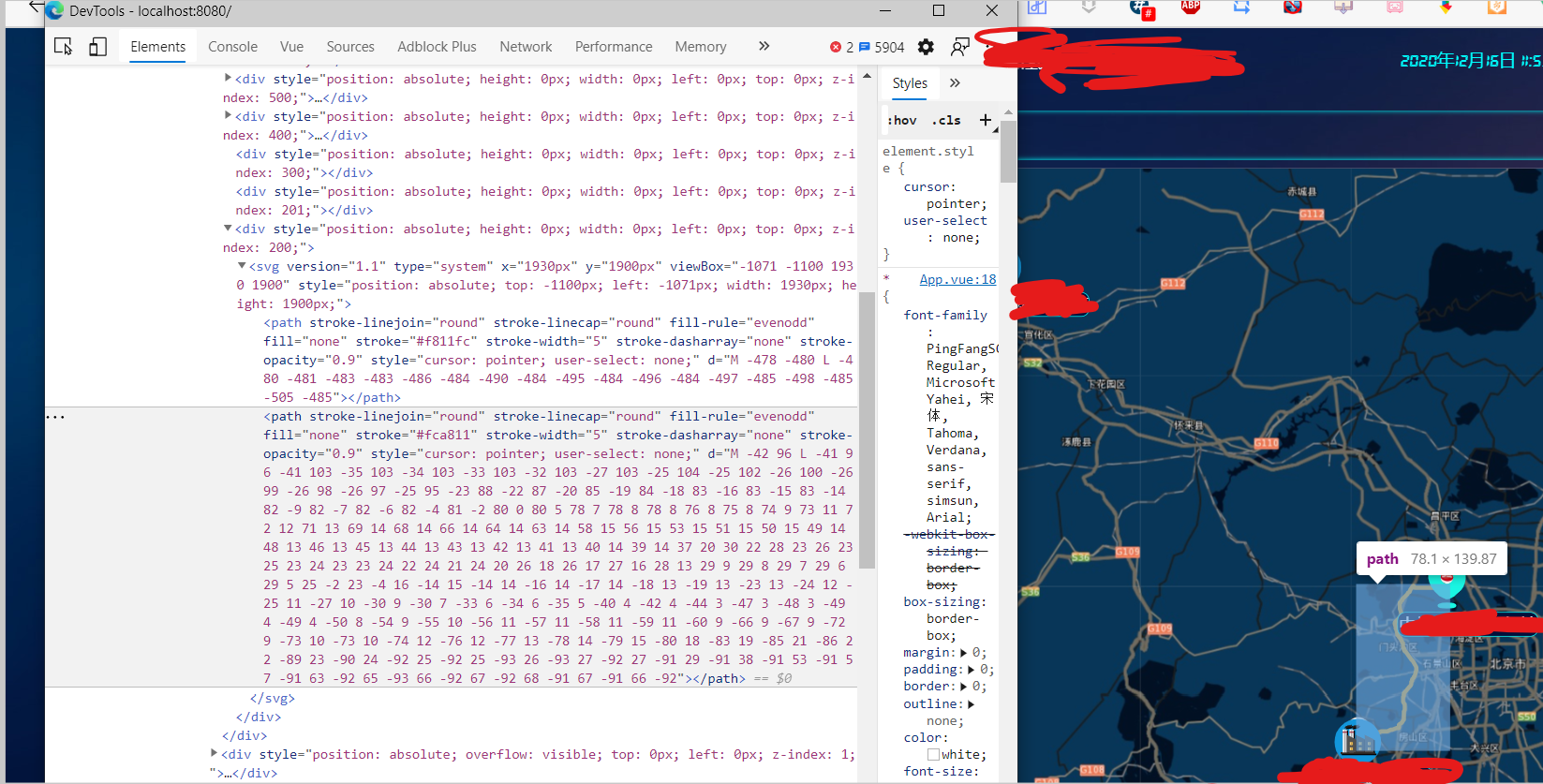Open the App.vue:18 source link

coord(957,279)
